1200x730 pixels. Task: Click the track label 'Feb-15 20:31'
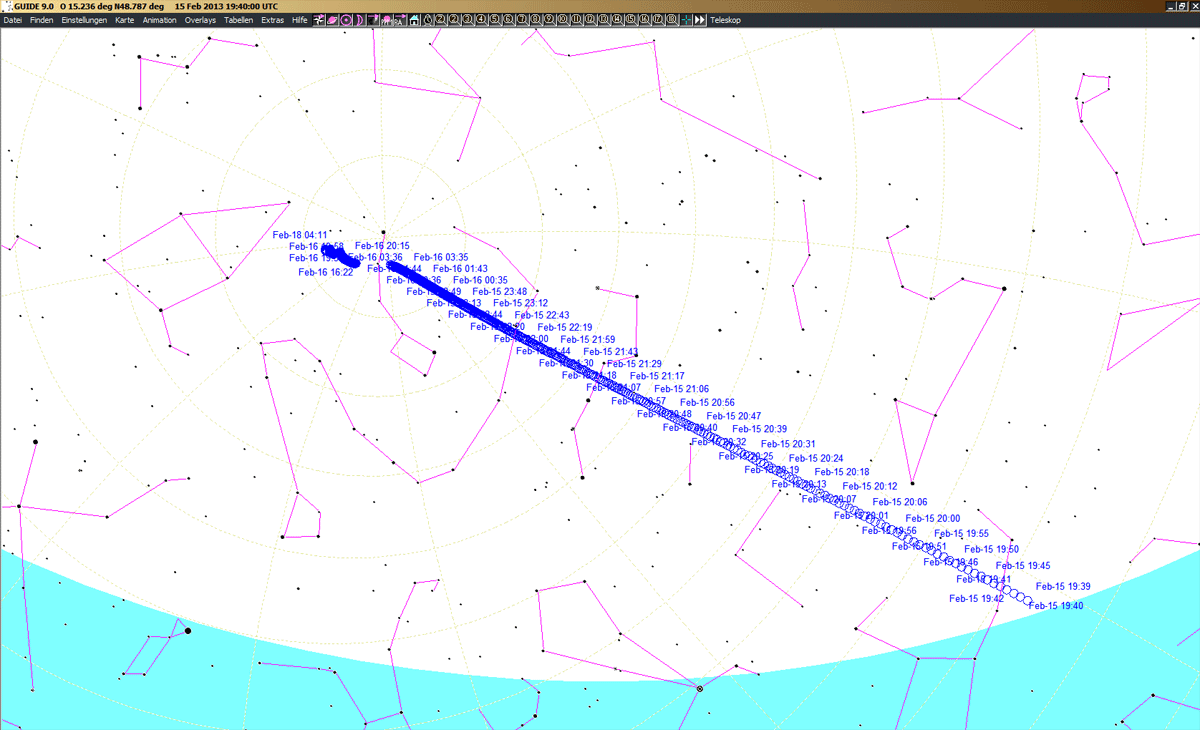pyautogui.click(x=788, y=445)
